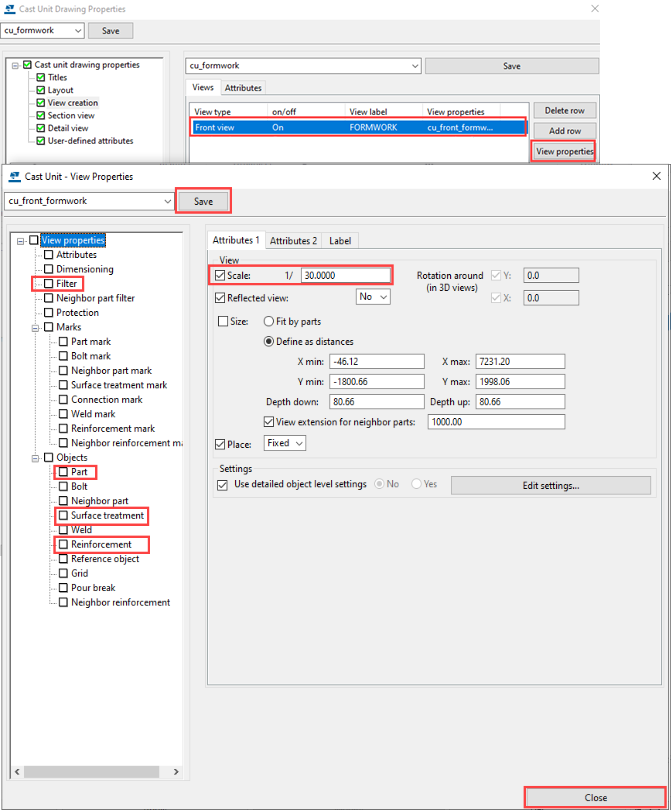
Task: Click the Scale value input field
Action: (x=344, y=275)
